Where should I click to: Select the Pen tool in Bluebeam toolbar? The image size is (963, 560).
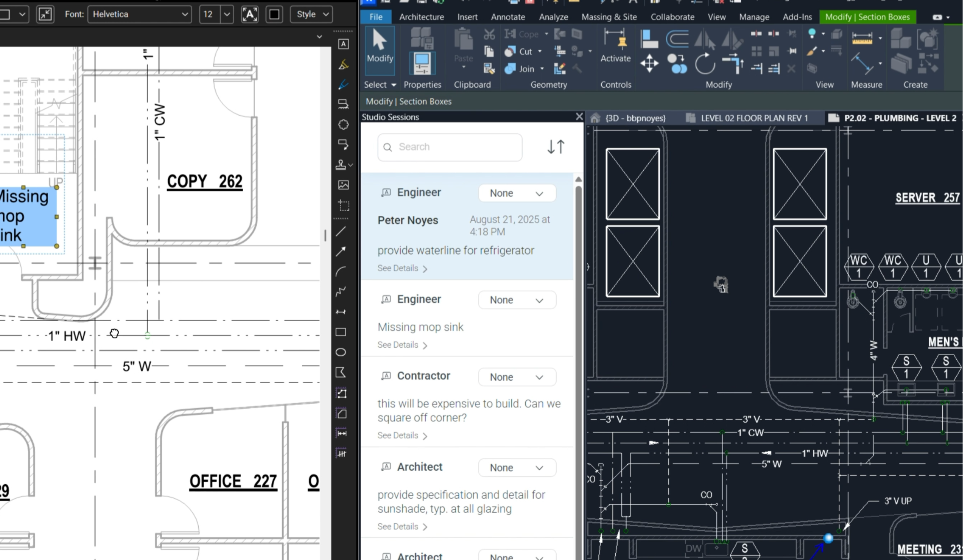(343, 85)
